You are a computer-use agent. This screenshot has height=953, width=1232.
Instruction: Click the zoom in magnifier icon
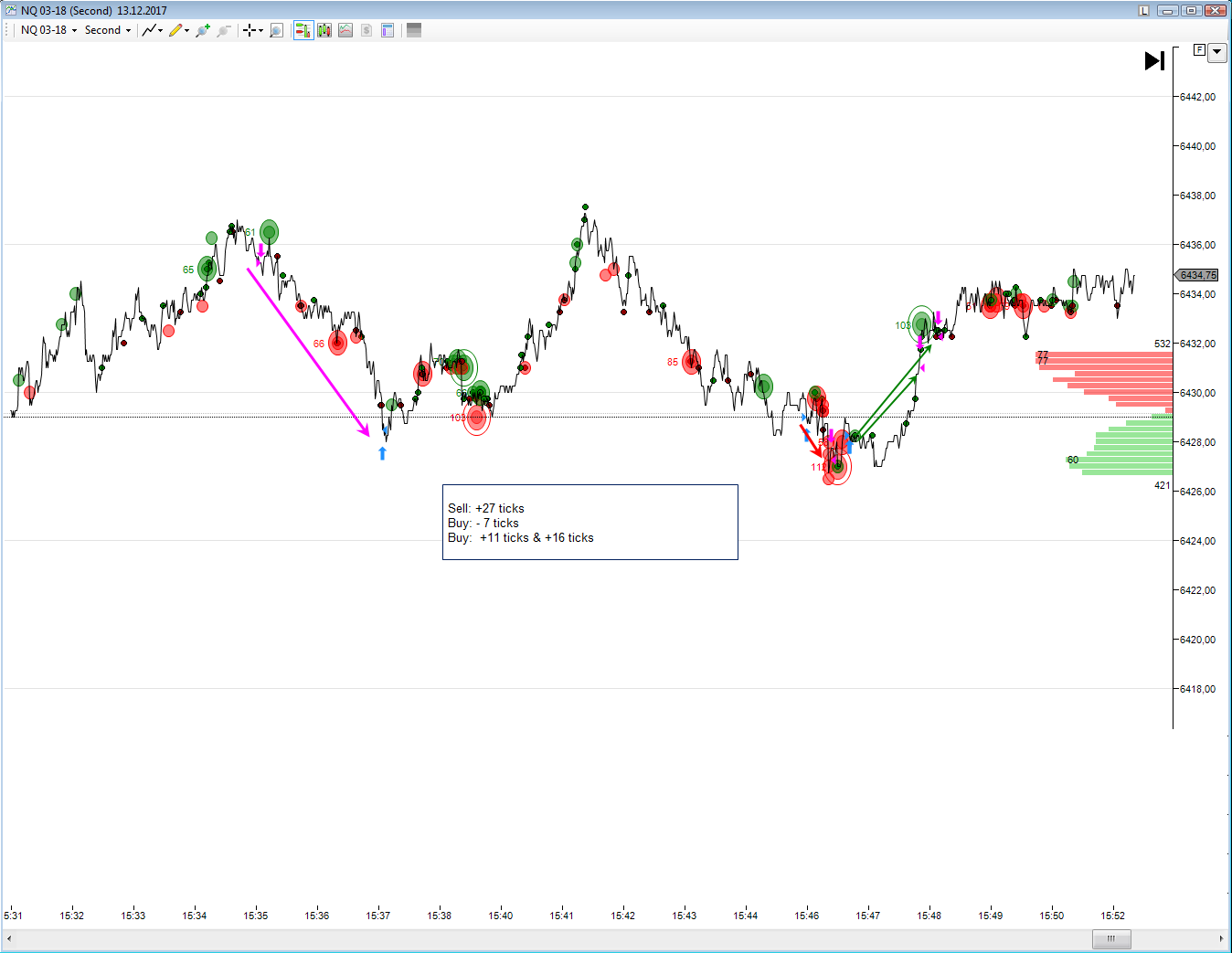click(x=203, y=30)
